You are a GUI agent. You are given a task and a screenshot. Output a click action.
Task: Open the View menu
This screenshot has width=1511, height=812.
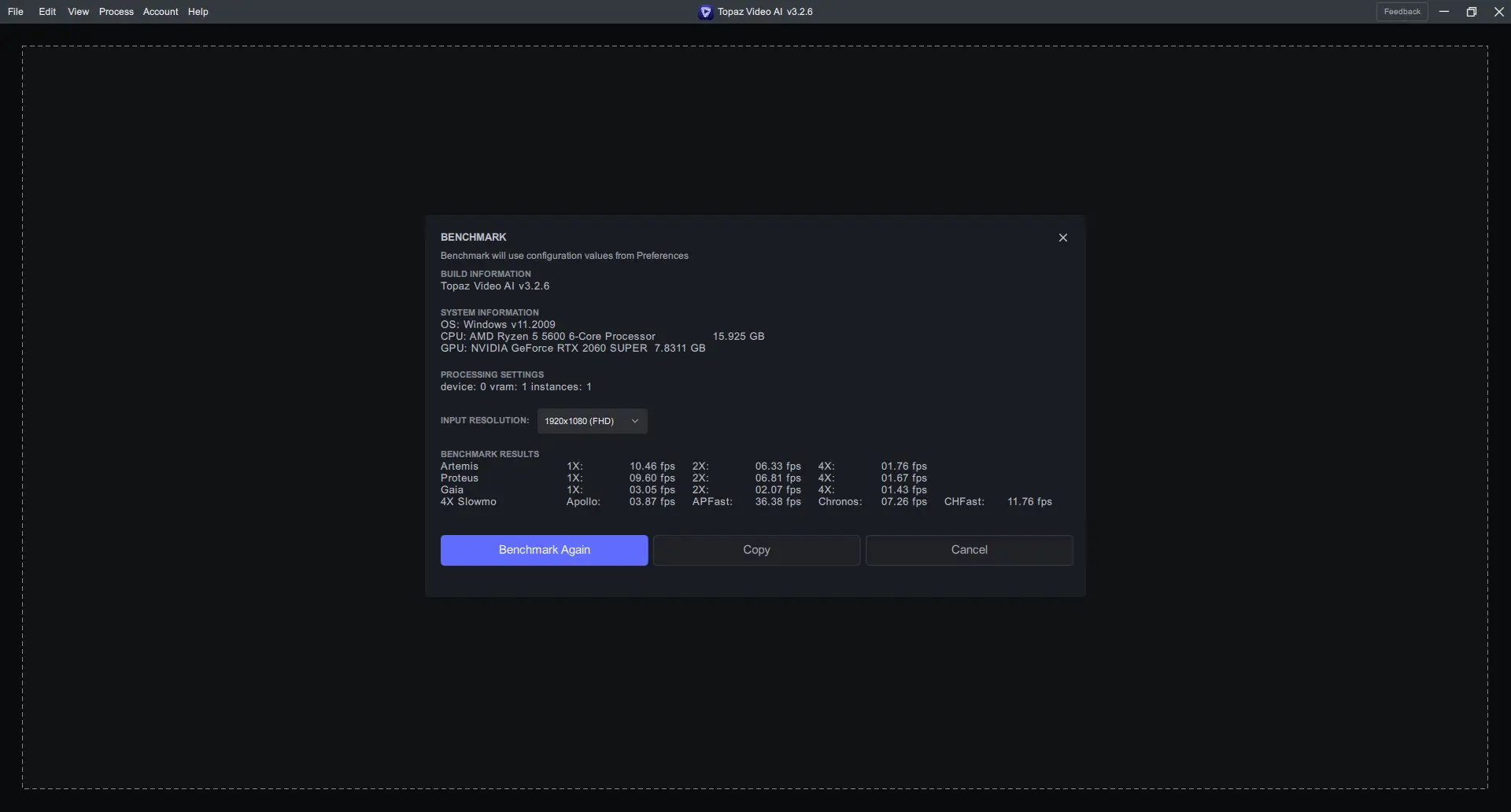[x=78, y=11]
